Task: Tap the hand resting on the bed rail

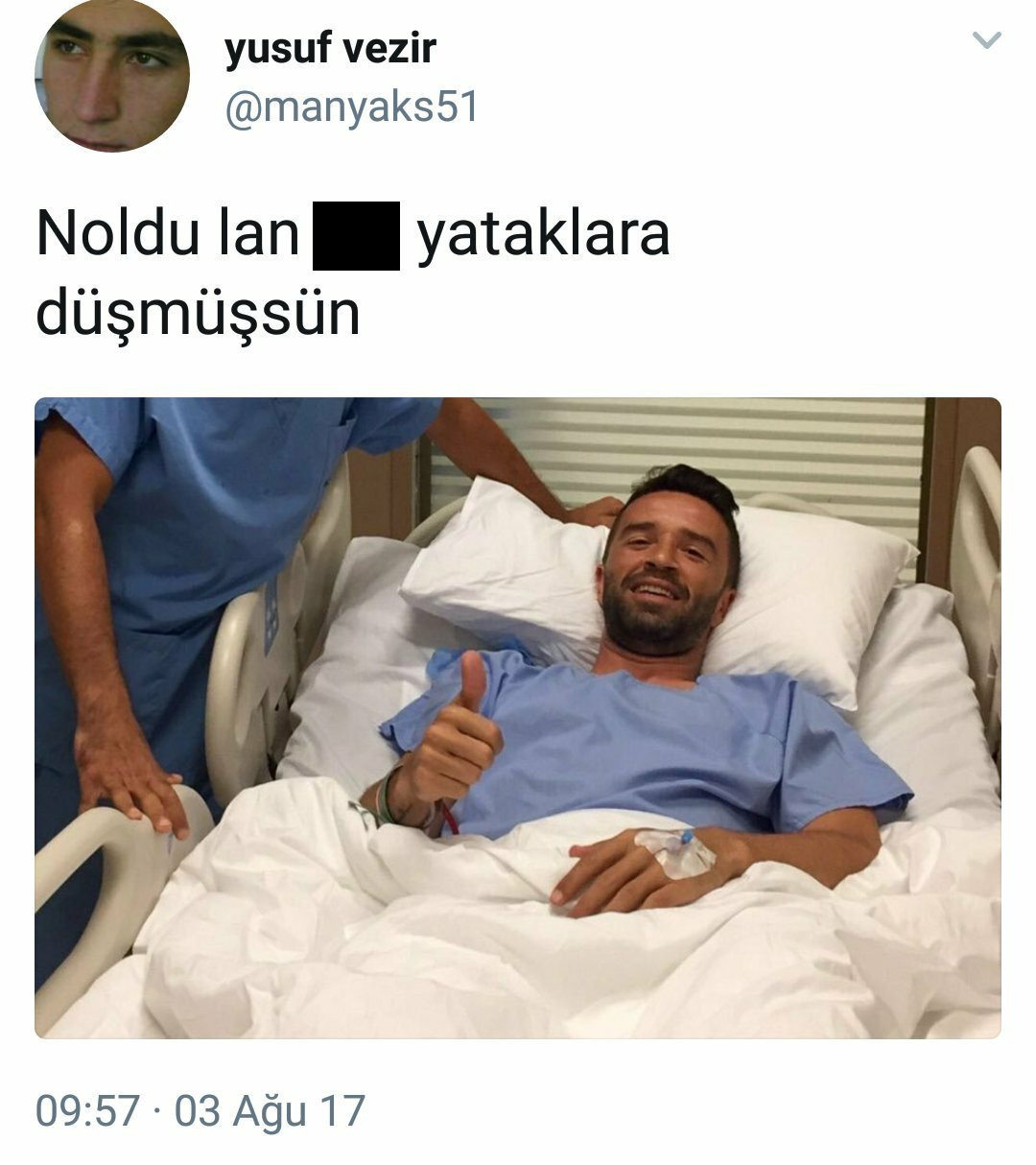Action: tap(134, 778)
